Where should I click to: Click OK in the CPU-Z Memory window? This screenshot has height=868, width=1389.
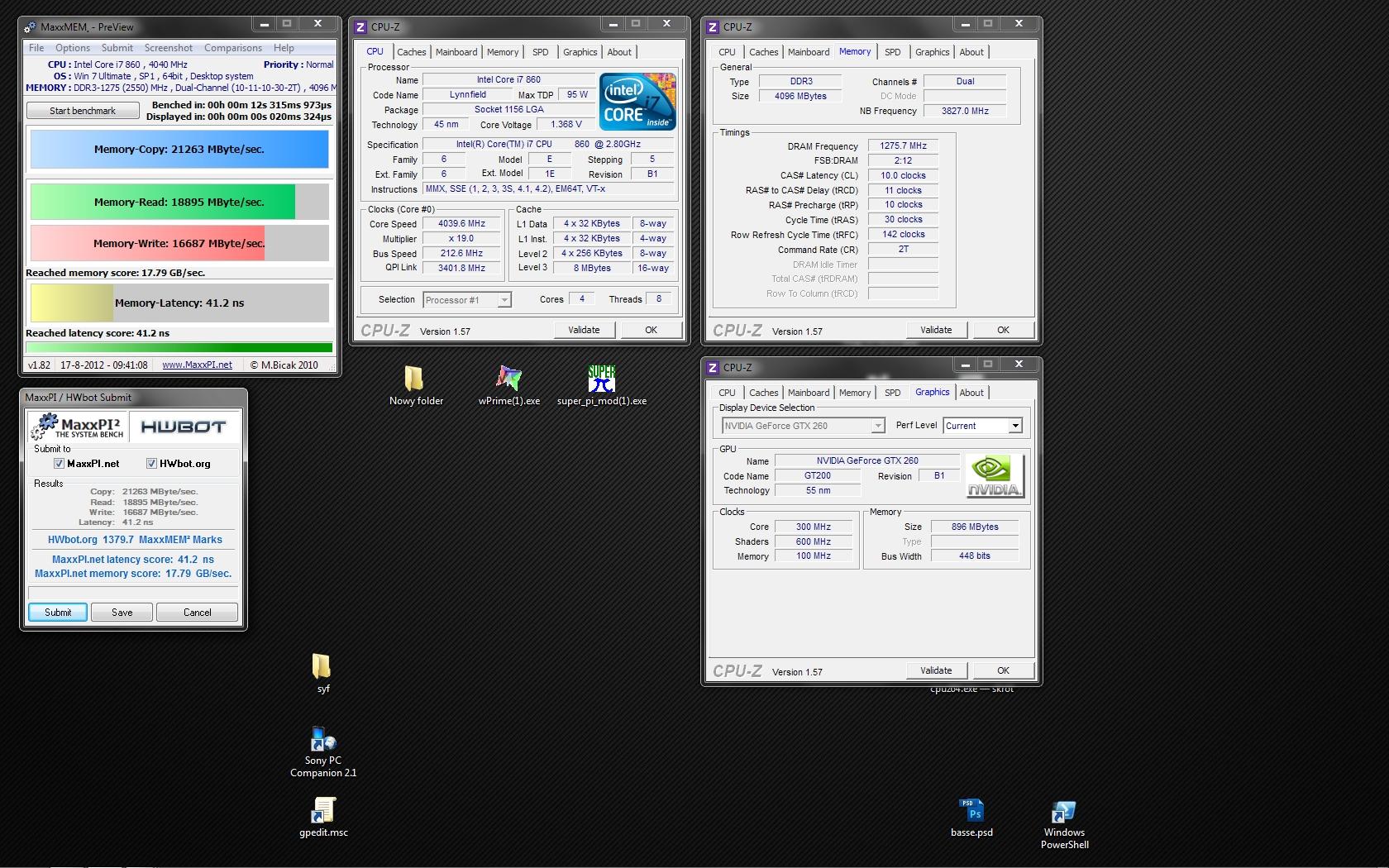point(1003,330)
